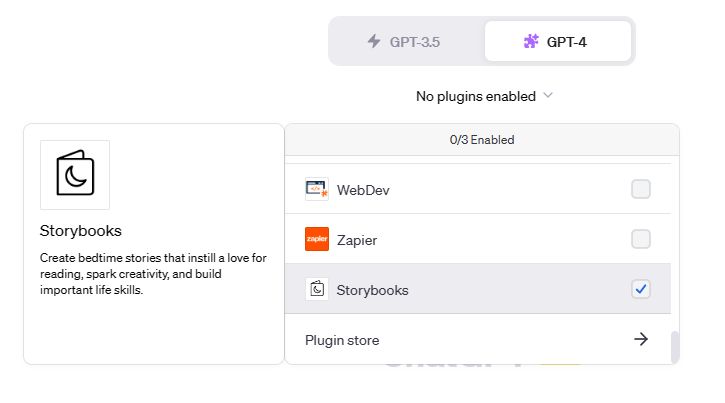This screenshot has height=403, width=725.
Task: Click the small Storybooks icon in the list
Action: click(317, 289)
